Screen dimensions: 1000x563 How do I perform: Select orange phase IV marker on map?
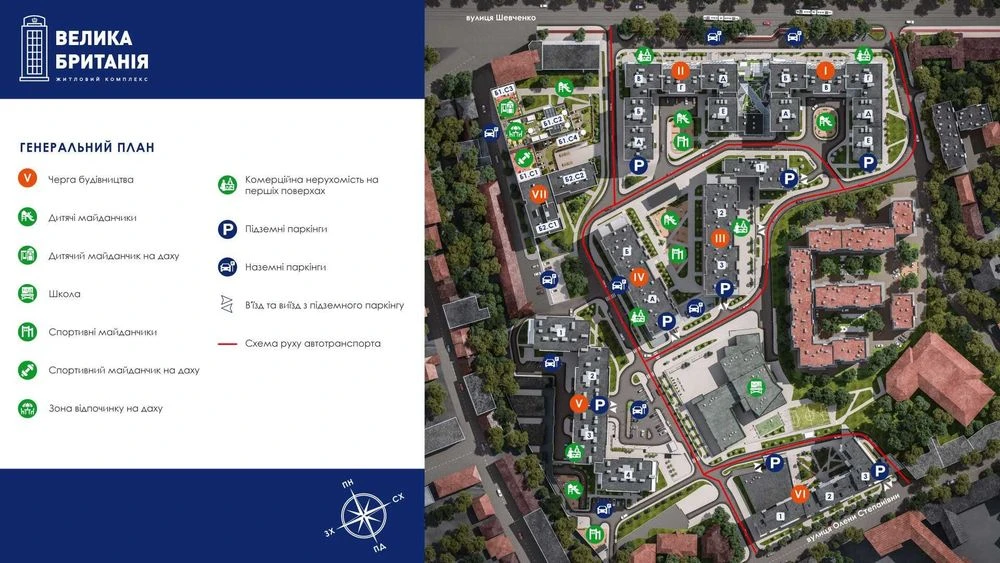[x=639, y=277]
